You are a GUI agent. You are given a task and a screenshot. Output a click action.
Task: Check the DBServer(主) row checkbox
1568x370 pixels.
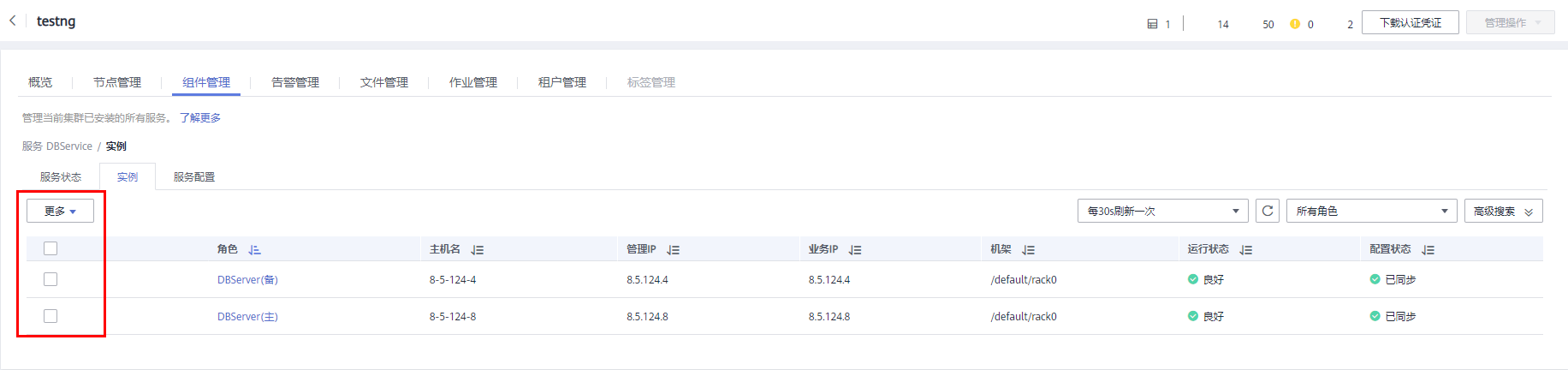coord(50,316)
